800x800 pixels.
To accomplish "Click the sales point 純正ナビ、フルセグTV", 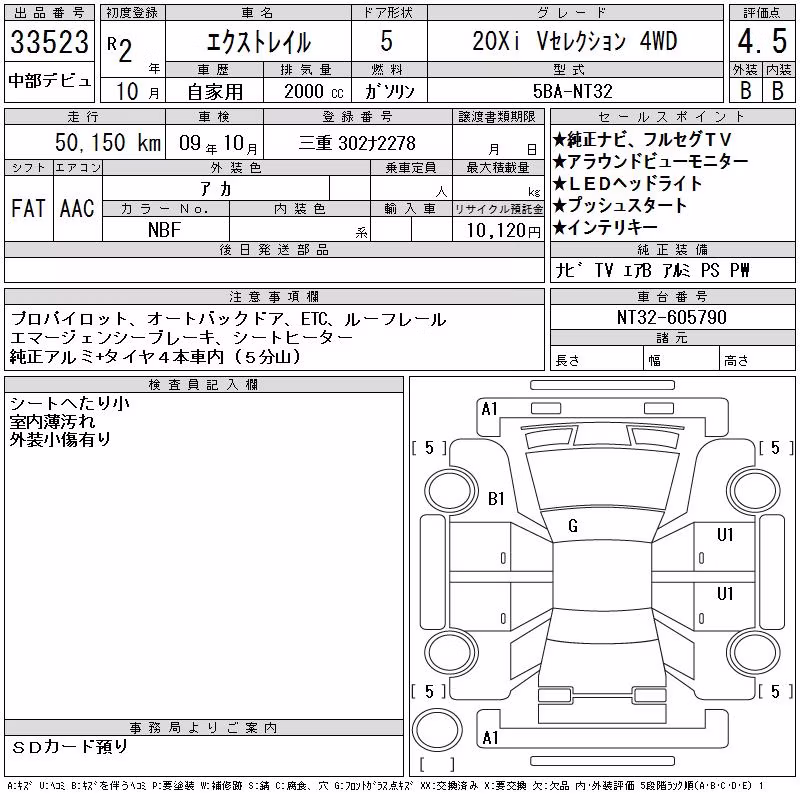I will coord(642,139).
